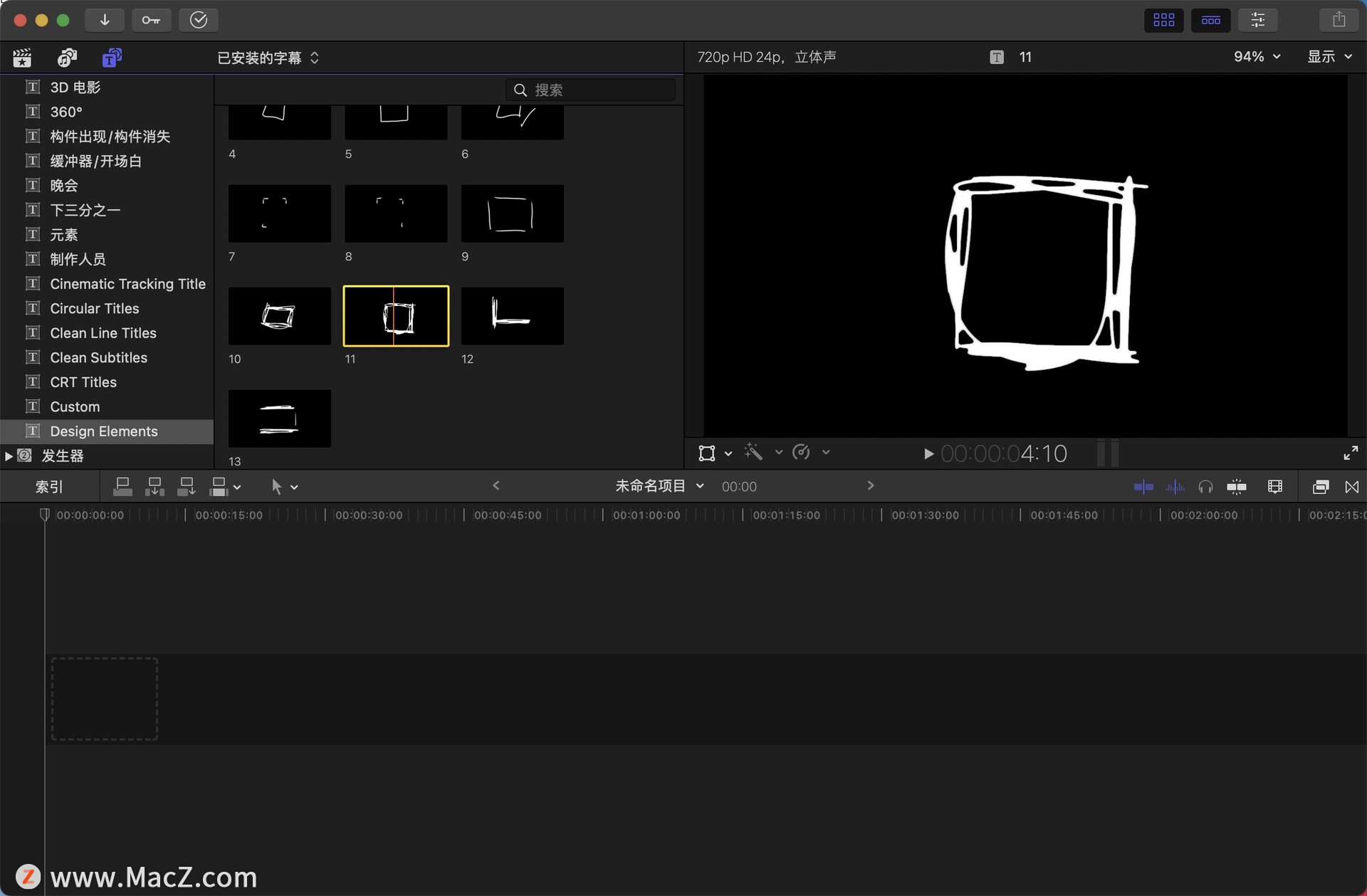1367x896 pixels.
Task: Toggle audio skimming button
Action: point(1175,487)
